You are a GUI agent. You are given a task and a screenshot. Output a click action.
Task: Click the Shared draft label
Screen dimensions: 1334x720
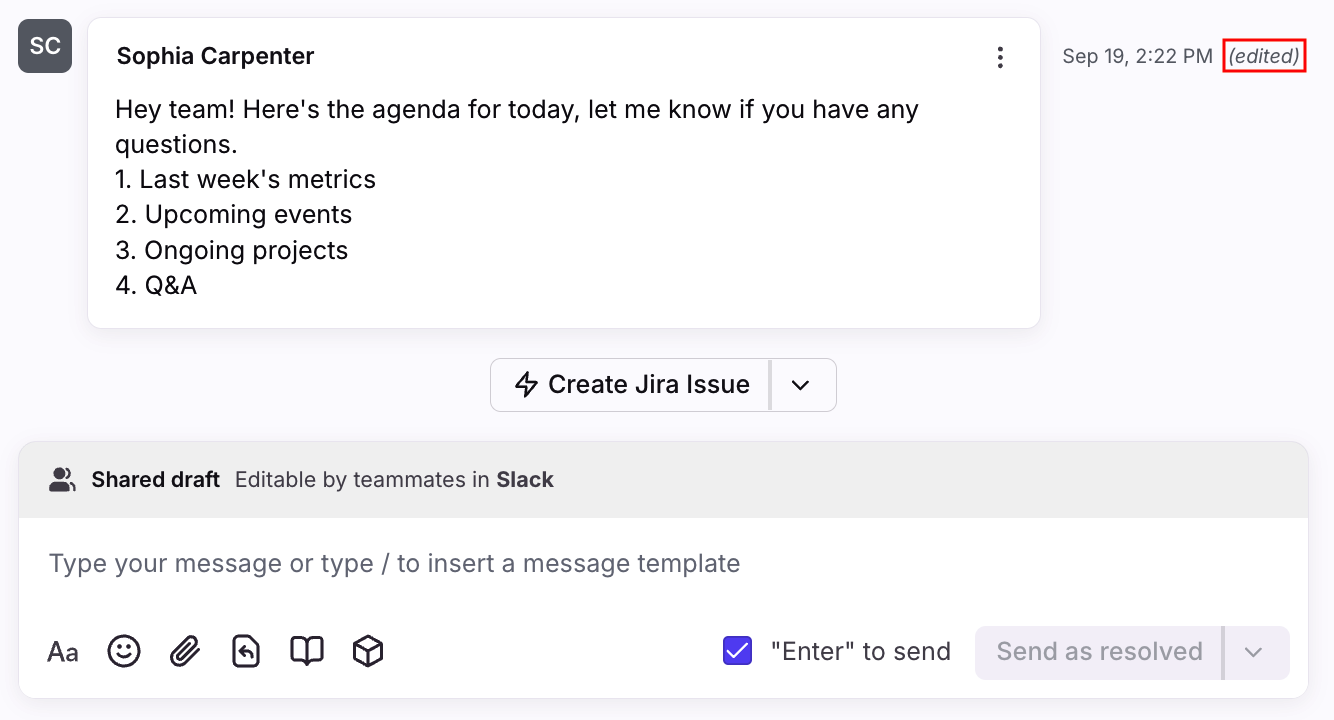click(155, 480)
